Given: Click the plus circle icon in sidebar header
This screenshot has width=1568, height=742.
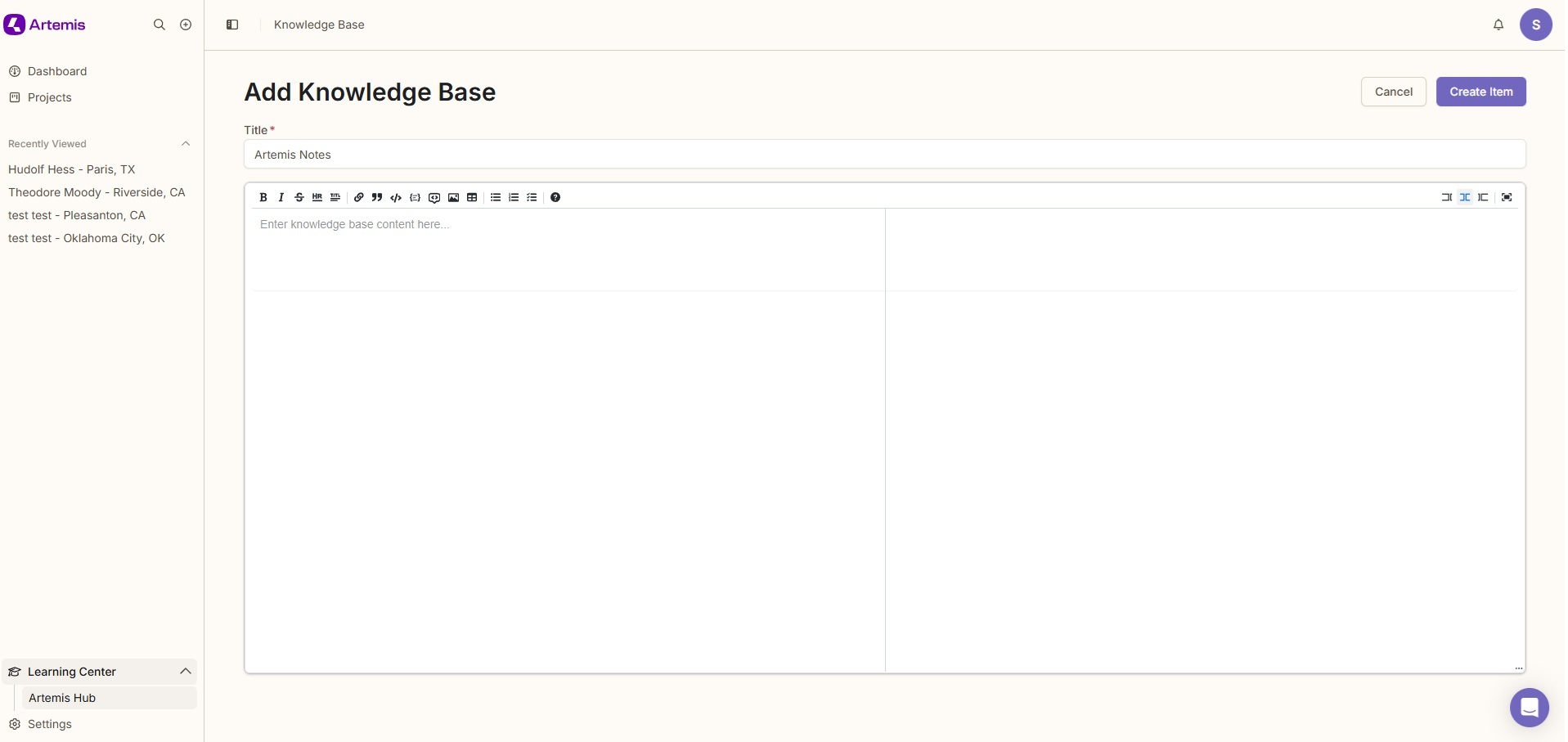Looking at the screenshot, I should tap(186, 25).
